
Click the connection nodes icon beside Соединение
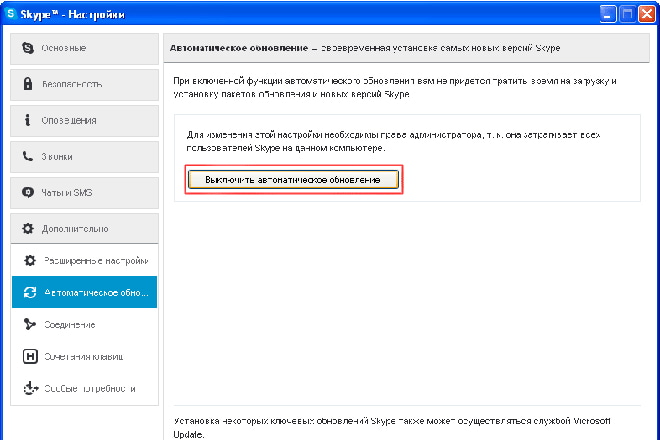pyautogui.click(x=29, y=324)
